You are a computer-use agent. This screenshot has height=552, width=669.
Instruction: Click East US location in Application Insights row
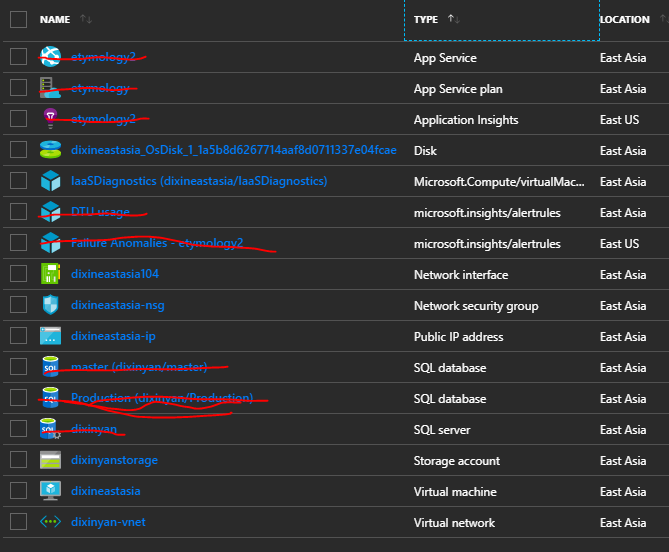coord(620,120)
